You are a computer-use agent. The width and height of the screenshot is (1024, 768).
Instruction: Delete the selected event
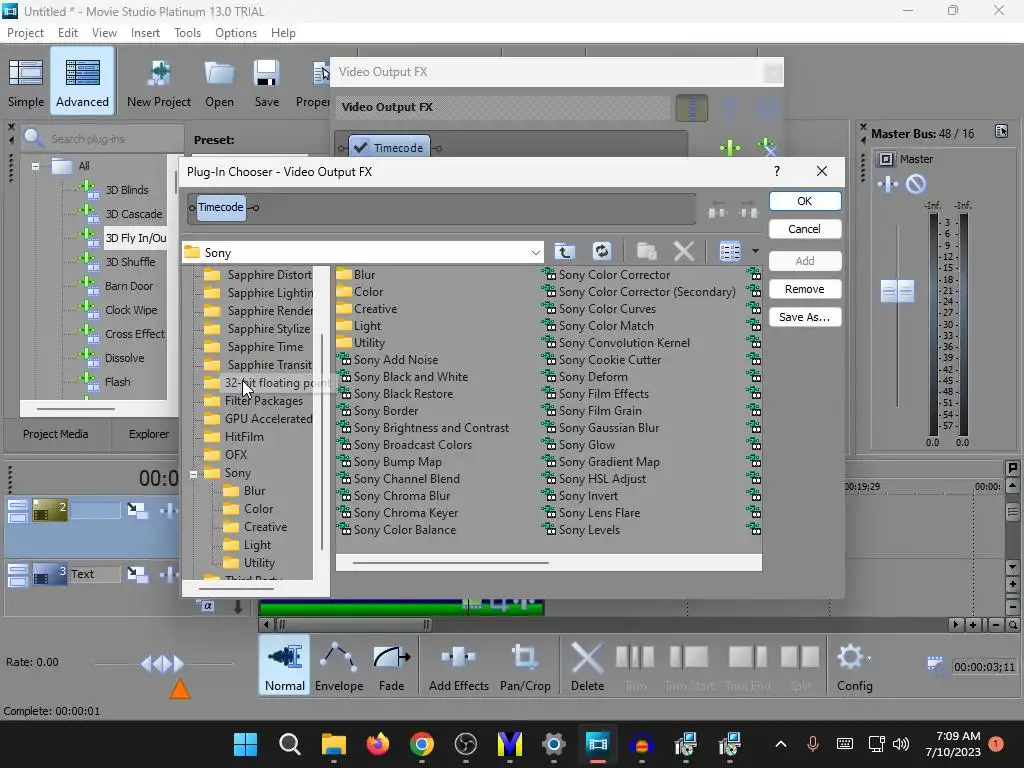(587, 665)
